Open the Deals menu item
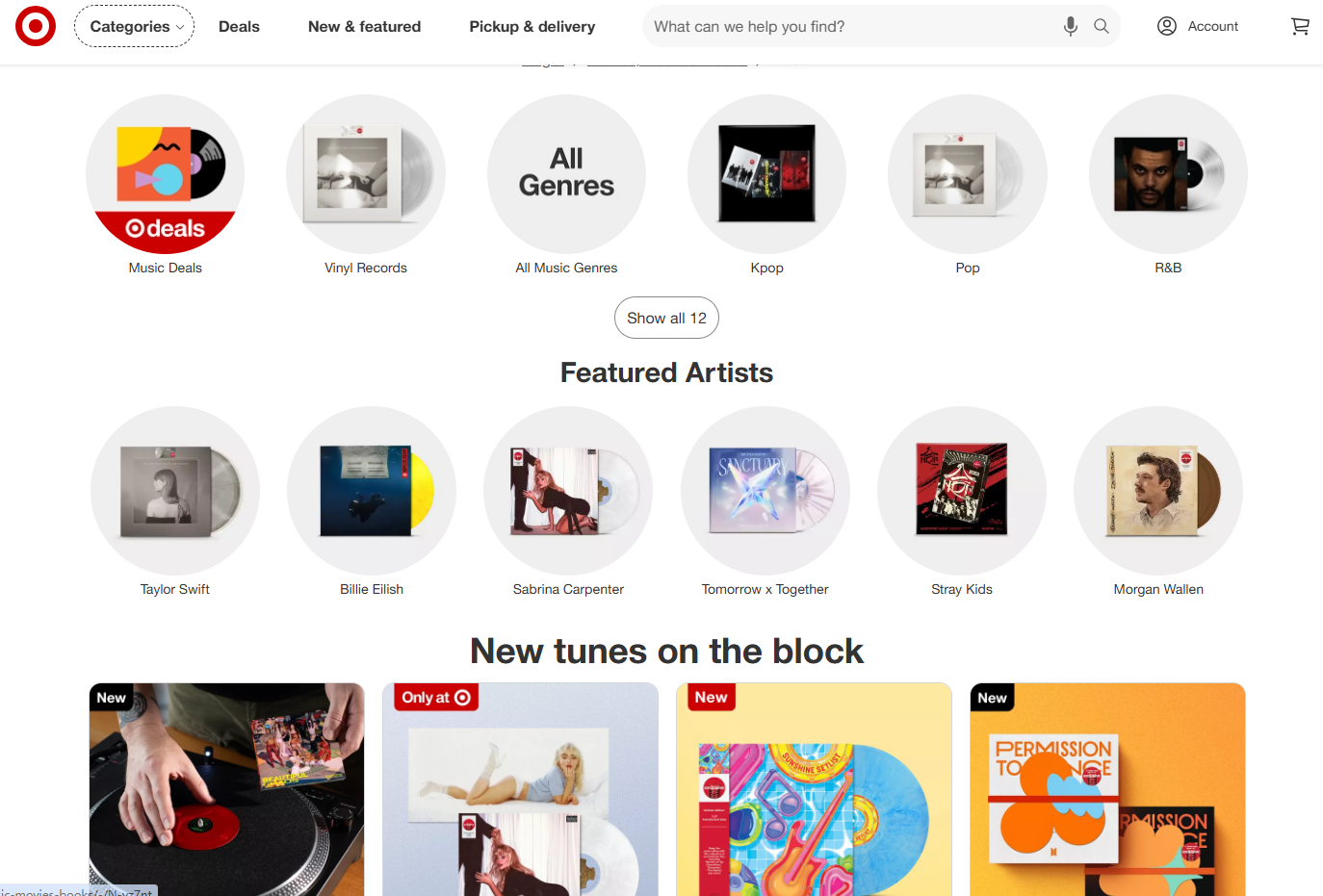 coord(239,26)
